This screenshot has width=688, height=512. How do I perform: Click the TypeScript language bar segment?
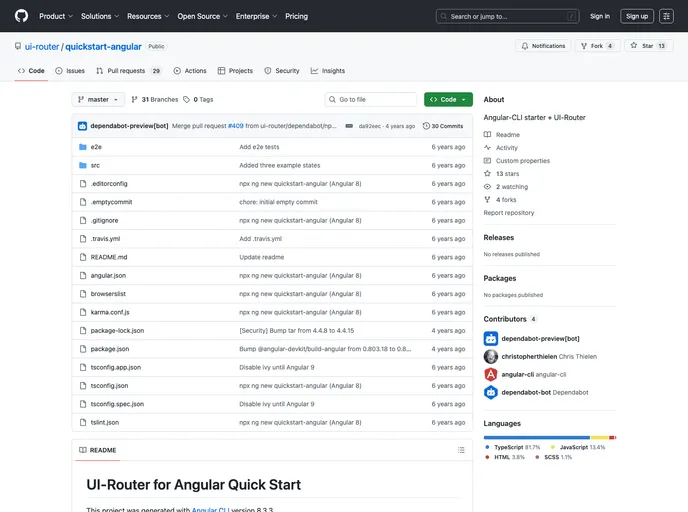coord(537,437)
